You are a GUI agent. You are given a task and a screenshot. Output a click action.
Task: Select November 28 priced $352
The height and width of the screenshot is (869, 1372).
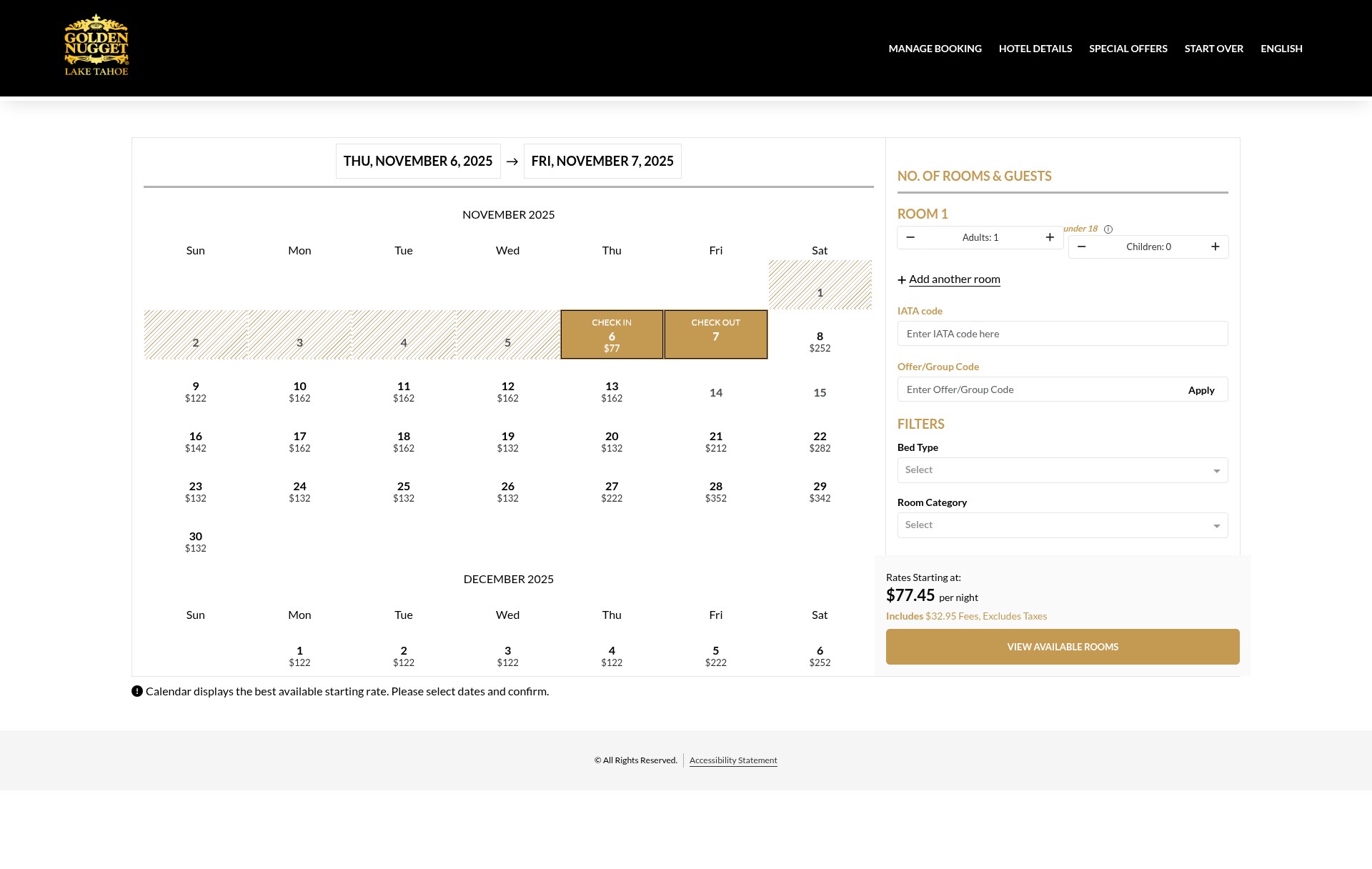716,492
